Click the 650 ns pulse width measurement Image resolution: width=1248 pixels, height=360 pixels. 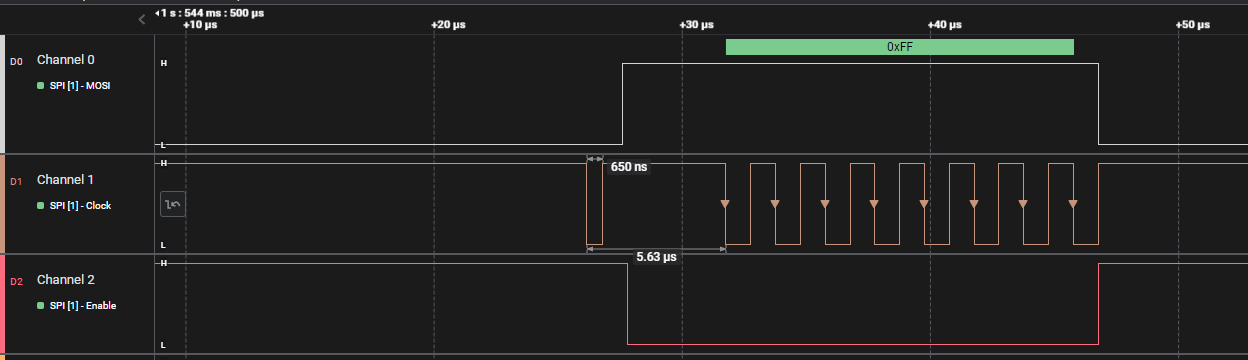pos(628,167)
